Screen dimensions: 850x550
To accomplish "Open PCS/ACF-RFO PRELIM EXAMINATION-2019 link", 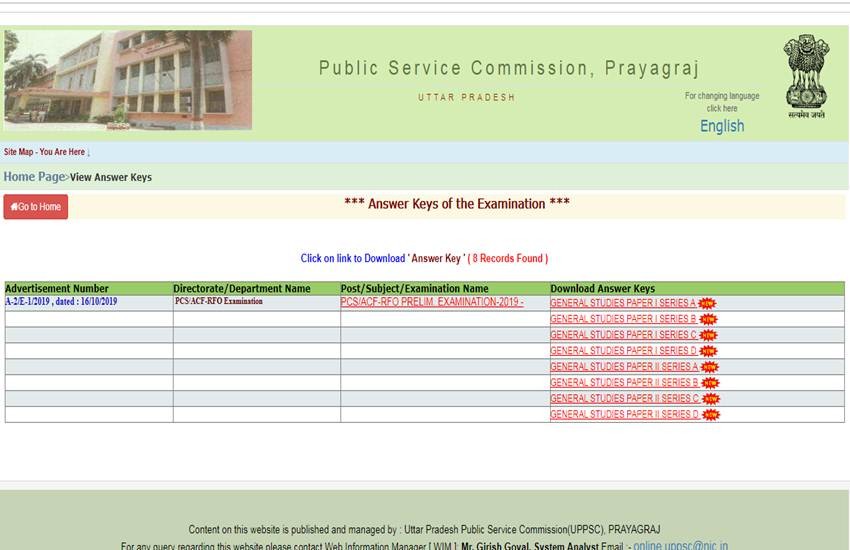I will point(431,302).
